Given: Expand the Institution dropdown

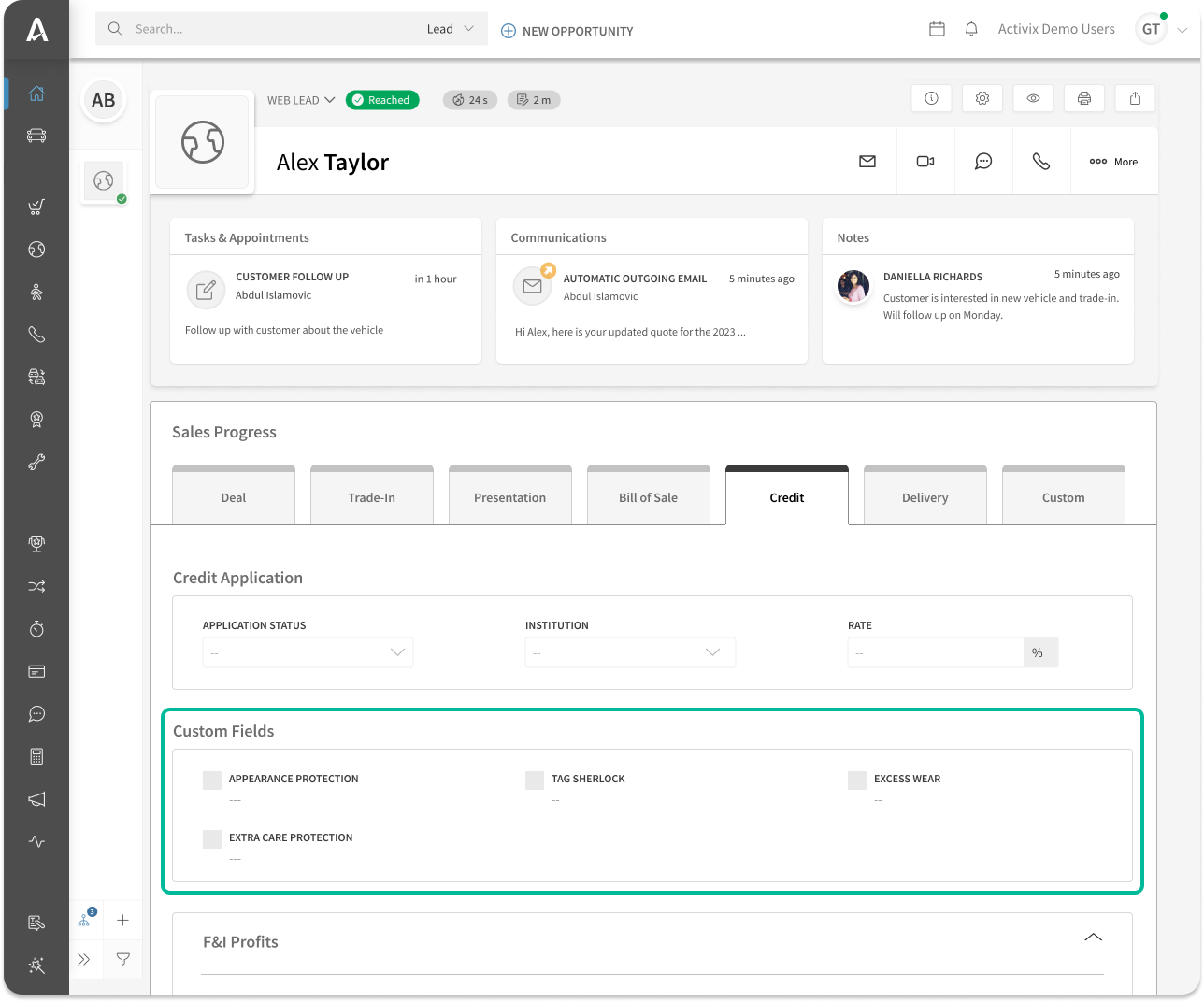Looking at the screenshot, I should [x=630, y=652].
